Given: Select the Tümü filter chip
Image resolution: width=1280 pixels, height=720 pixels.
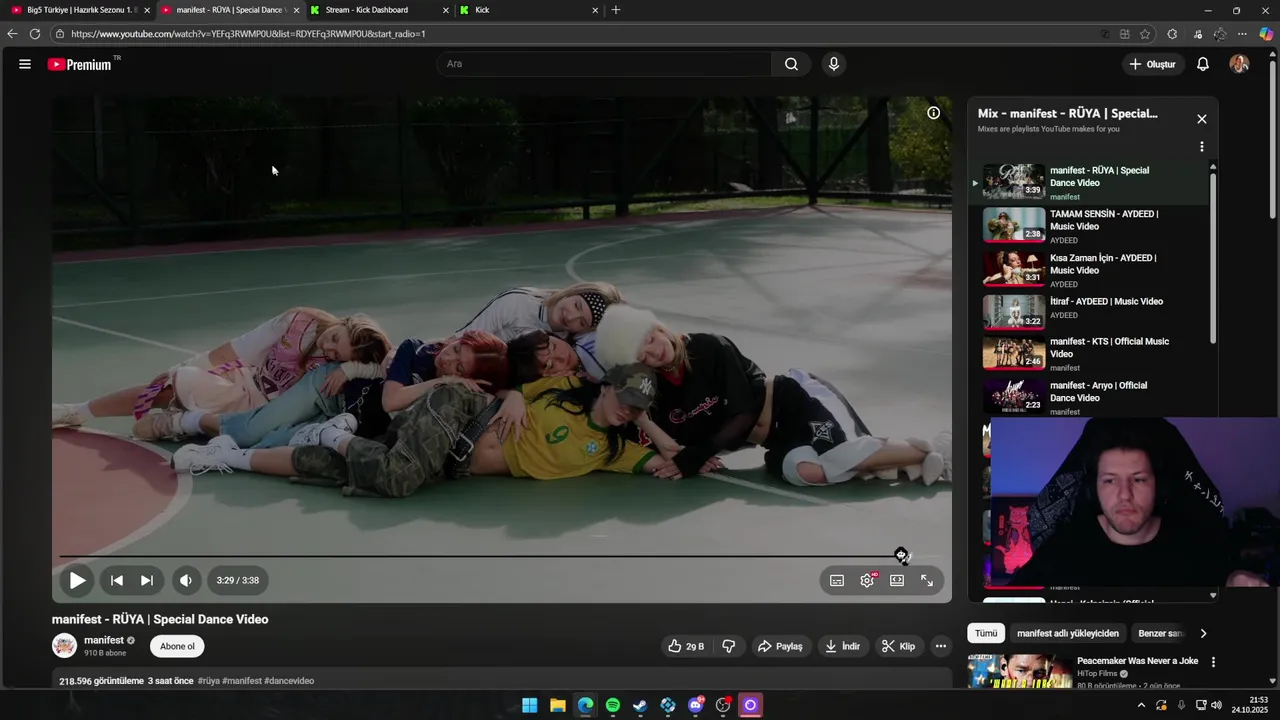Looking at the screenshot, I should click(x=986, y=633).
